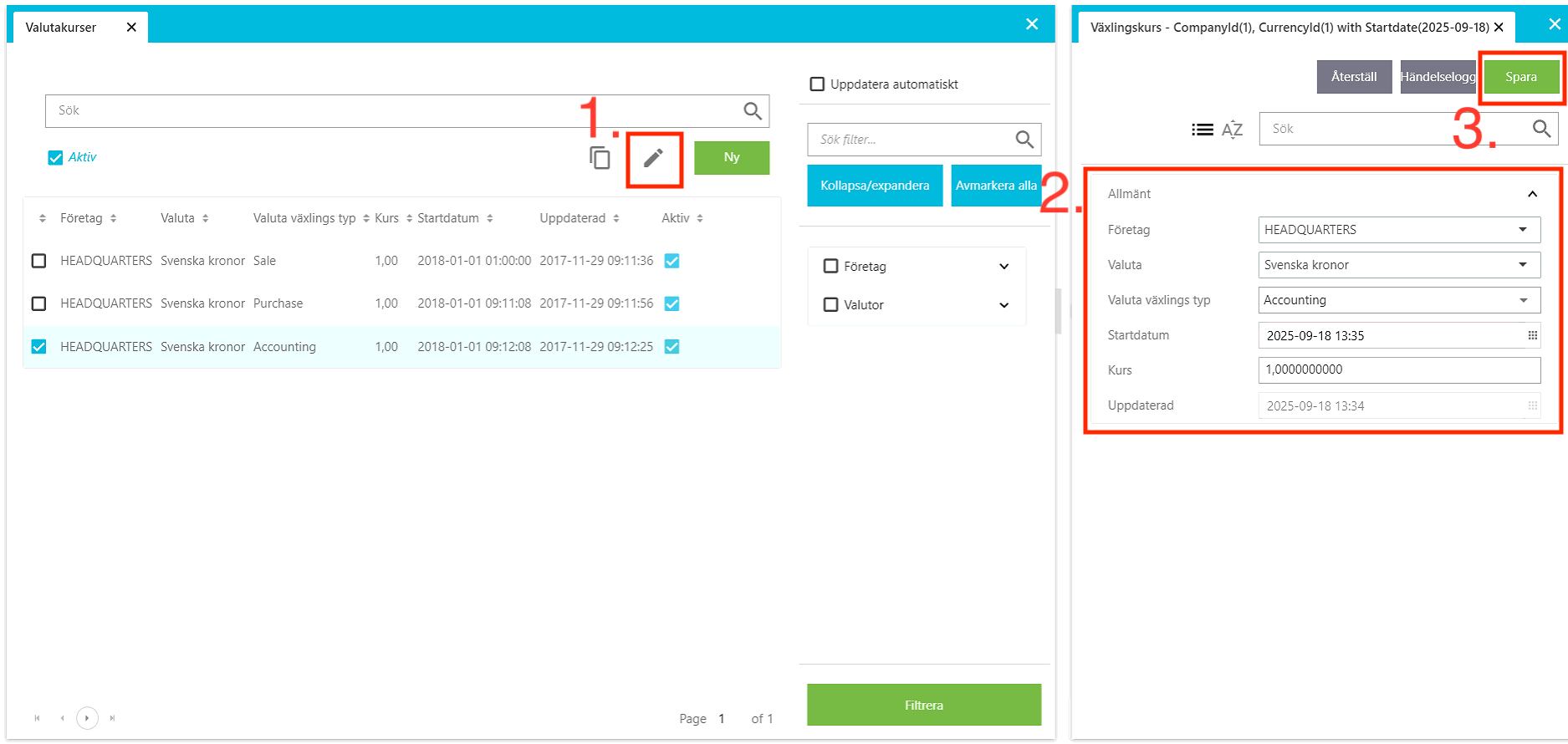Open the Valuta växlings typ dropdown

point(1523,300)
